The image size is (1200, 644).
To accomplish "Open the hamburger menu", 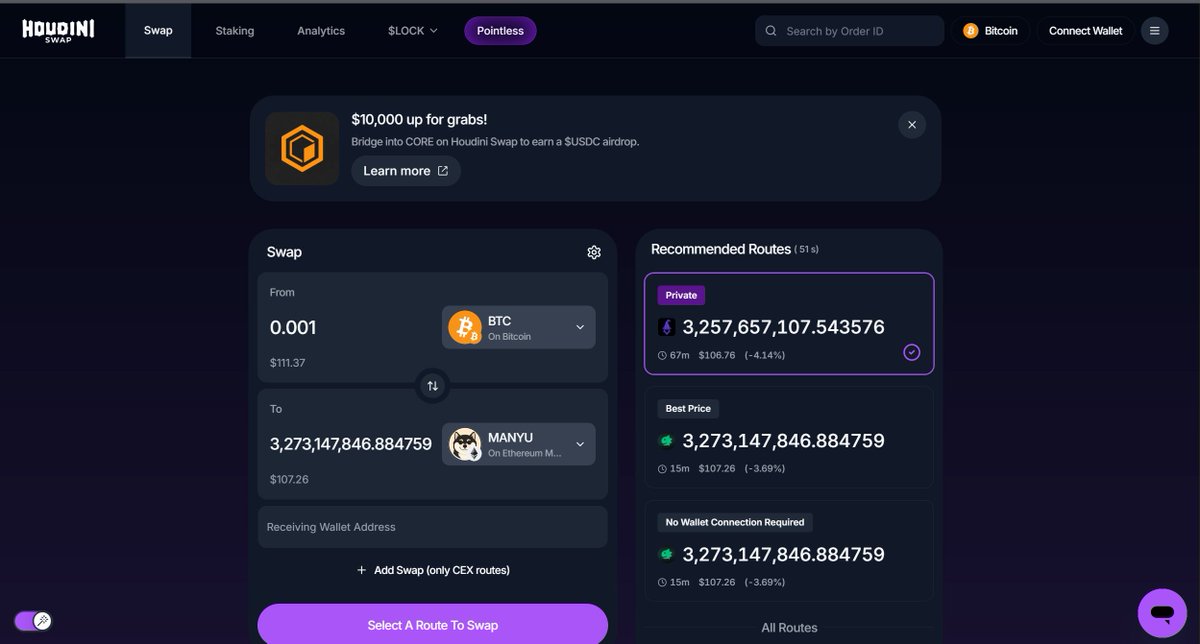I will pyautogui.click(x=1154, y=31).
